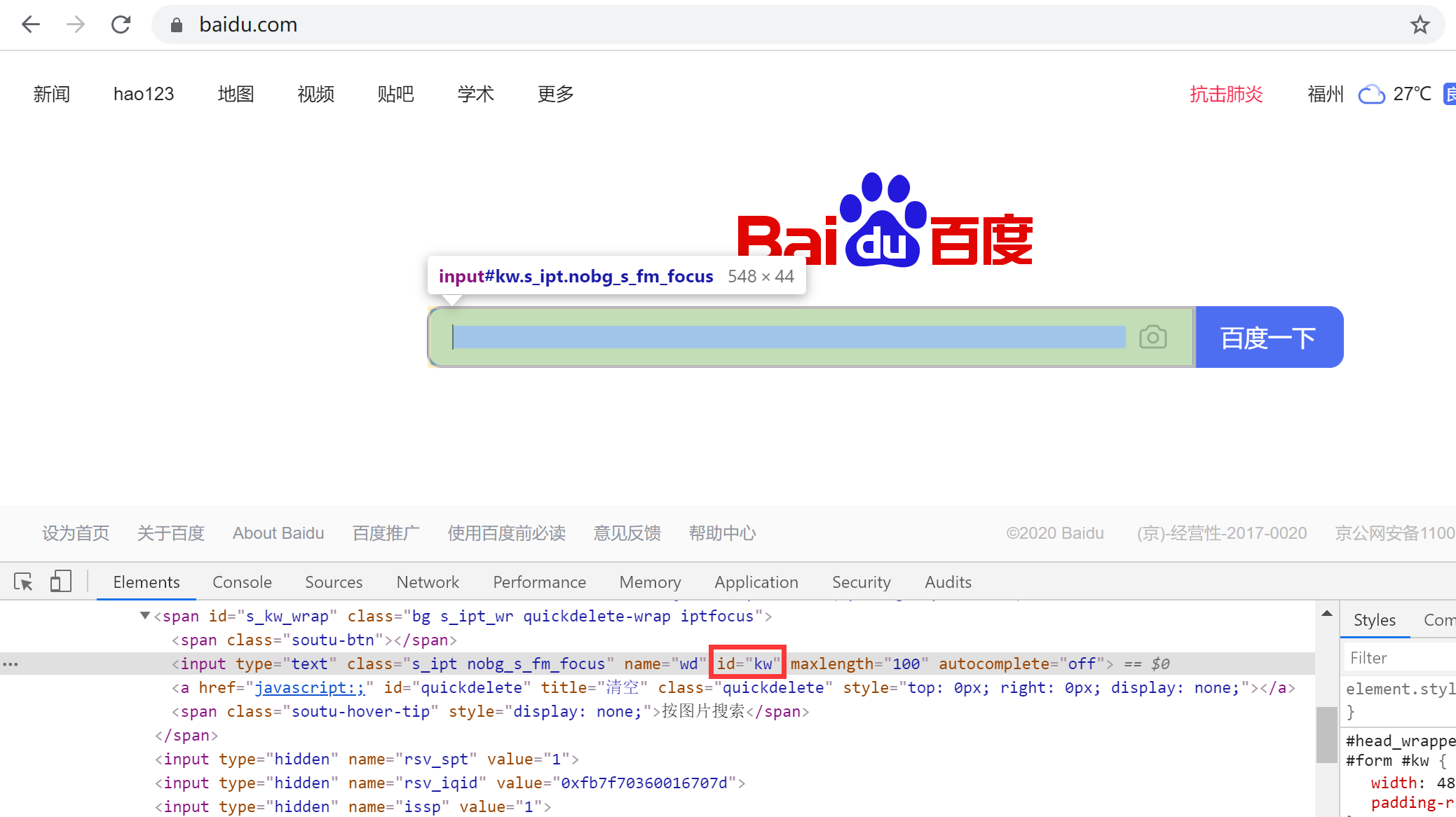Viewport: 1456px width, 817px height.
Task: Open the Security tab
Action: tap(862, 582)
